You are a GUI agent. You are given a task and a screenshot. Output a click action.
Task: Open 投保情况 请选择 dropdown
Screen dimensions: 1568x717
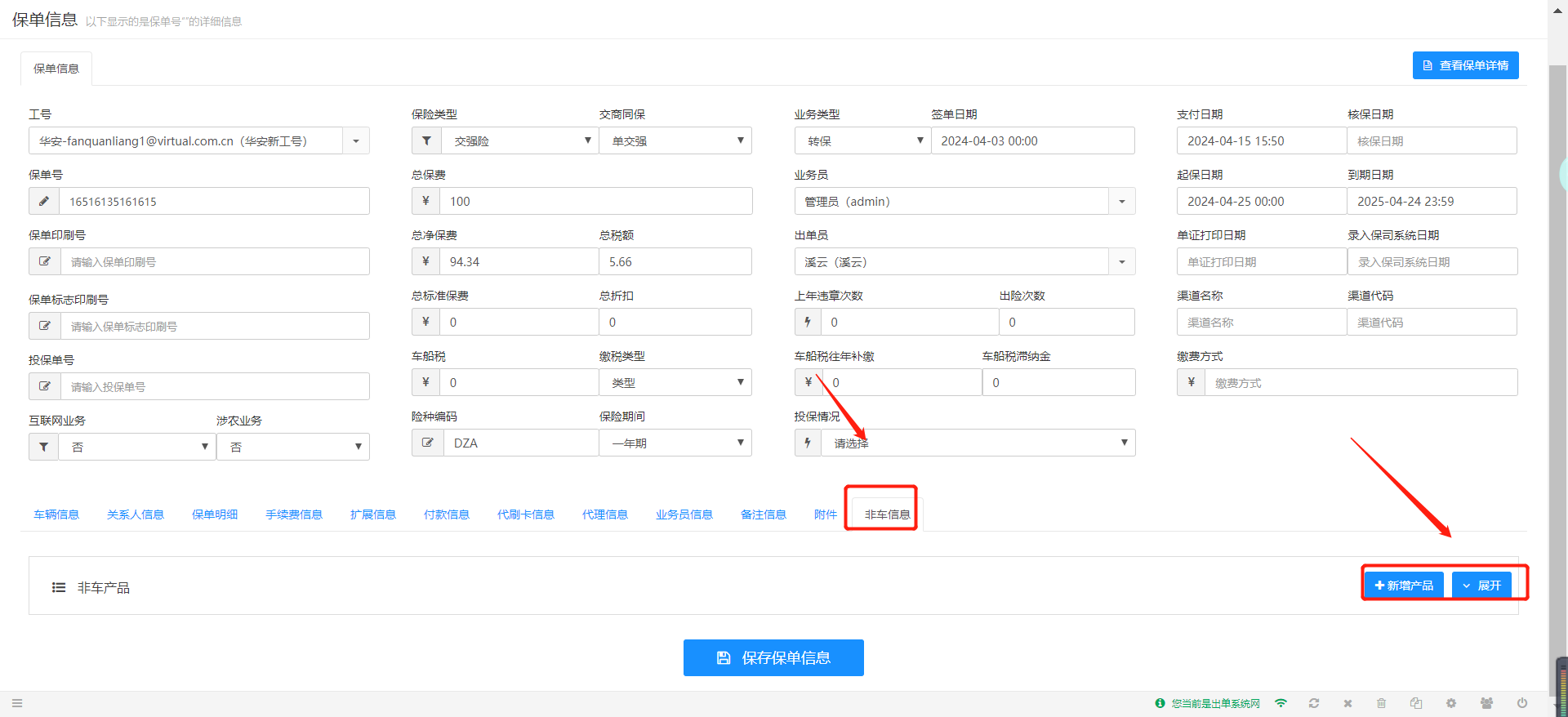pos(978,443)
